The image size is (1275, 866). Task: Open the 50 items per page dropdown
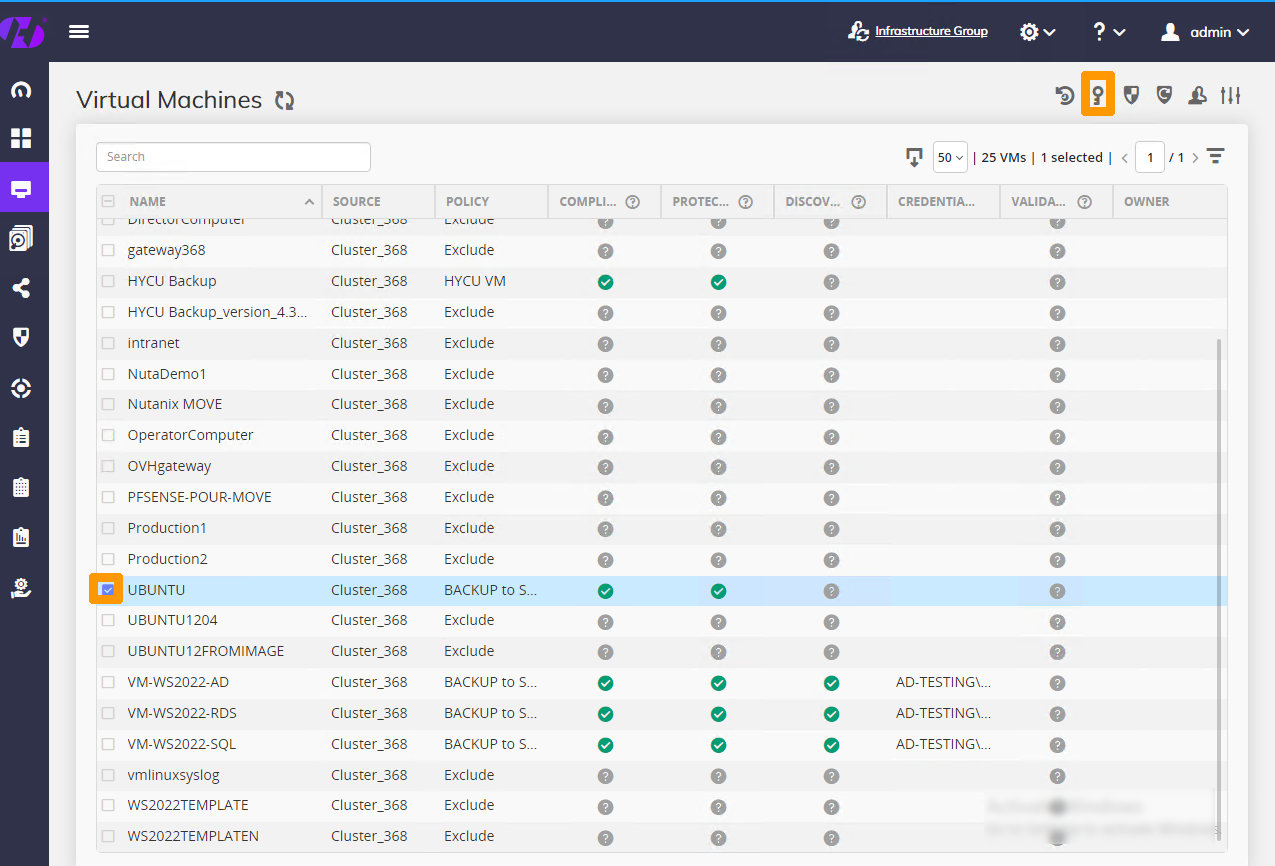point(950,157)
